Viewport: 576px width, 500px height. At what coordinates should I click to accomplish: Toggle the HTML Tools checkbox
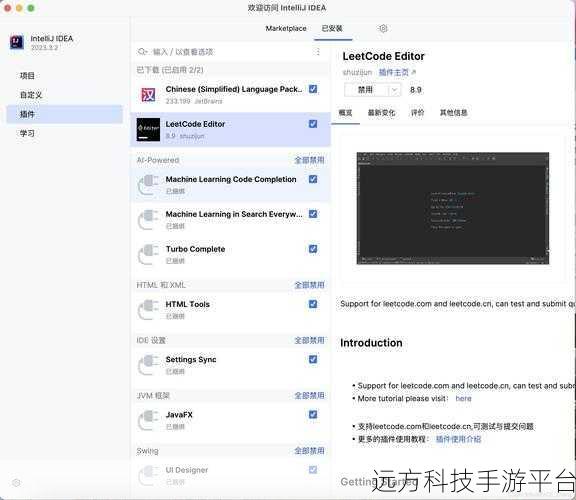(313, 304)
